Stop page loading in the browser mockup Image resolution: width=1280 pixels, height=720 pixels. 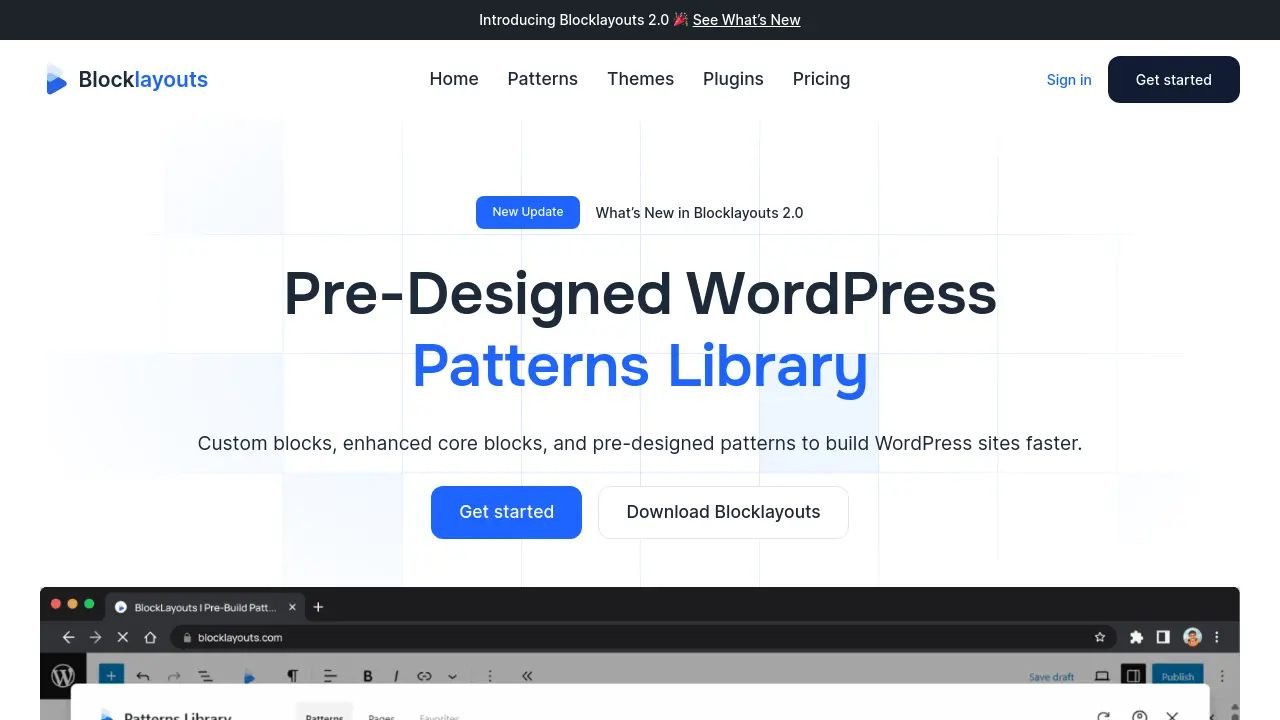click(123, 637)
